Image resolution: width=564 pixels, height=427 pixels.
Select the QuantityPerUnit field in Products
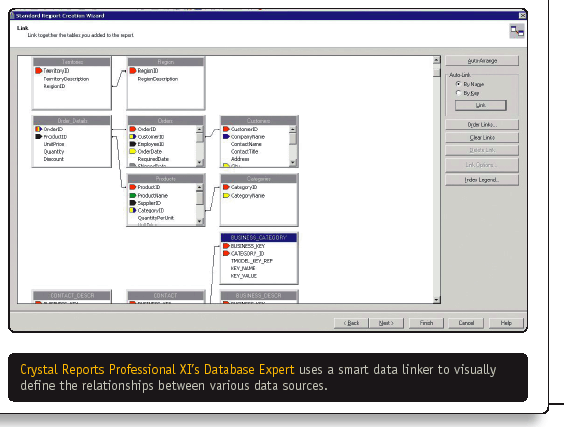pos(156,218)
